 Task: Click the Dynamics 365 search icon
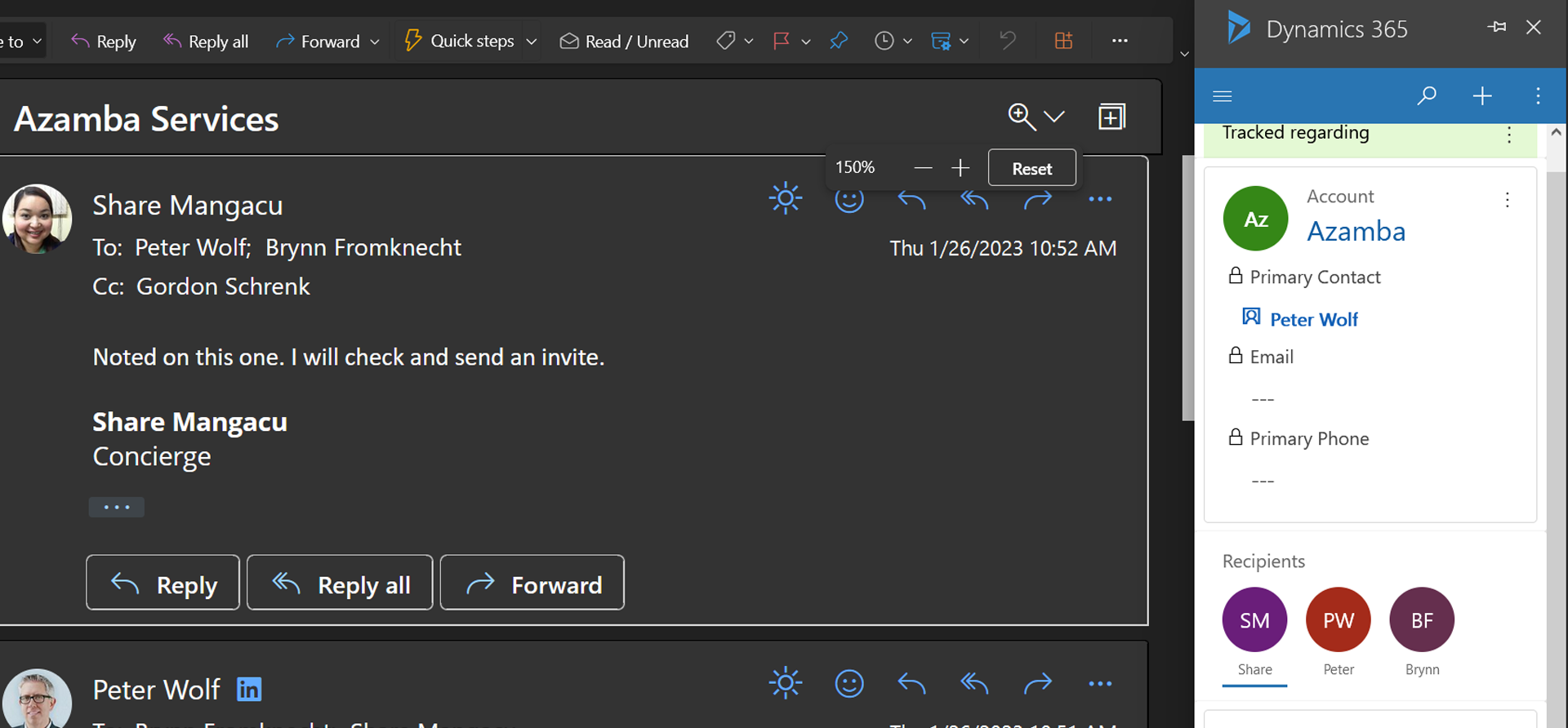pyautogui.click(x=1427, y=96)
